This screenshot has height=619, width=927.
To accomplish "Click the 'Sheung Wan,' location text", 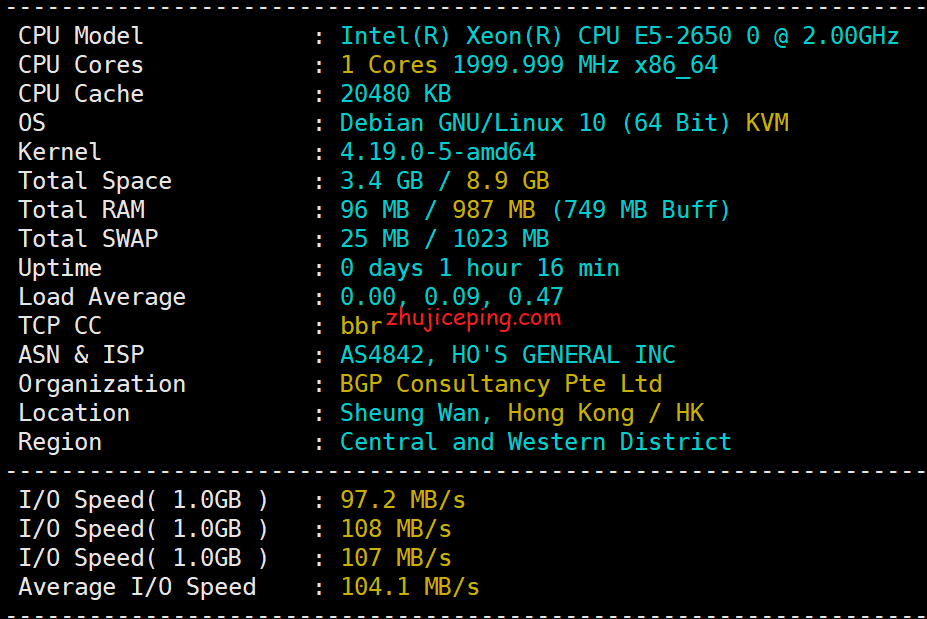I will coord(416,413).
